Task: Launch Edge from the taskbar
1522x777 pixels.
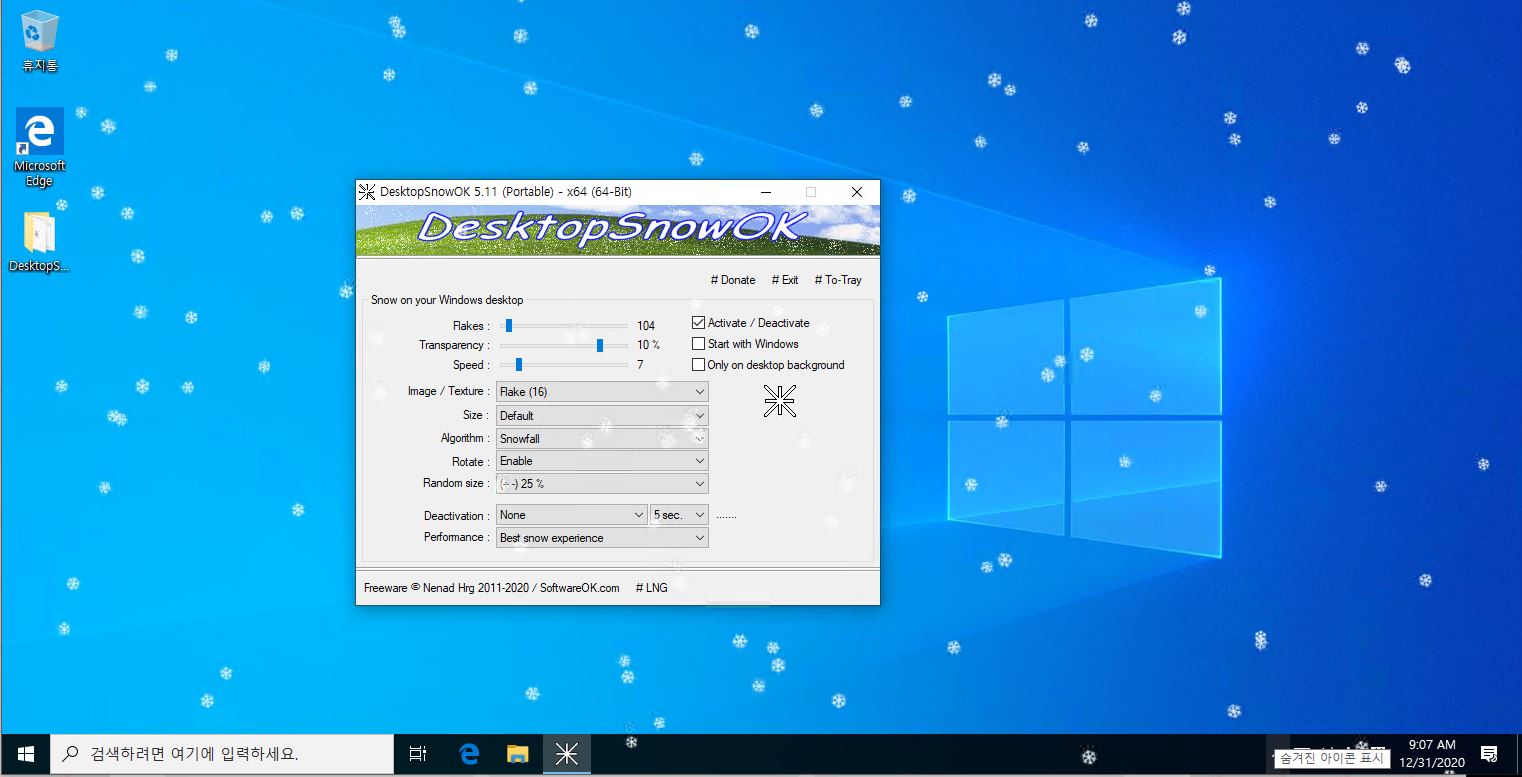Action: [468, 754]
